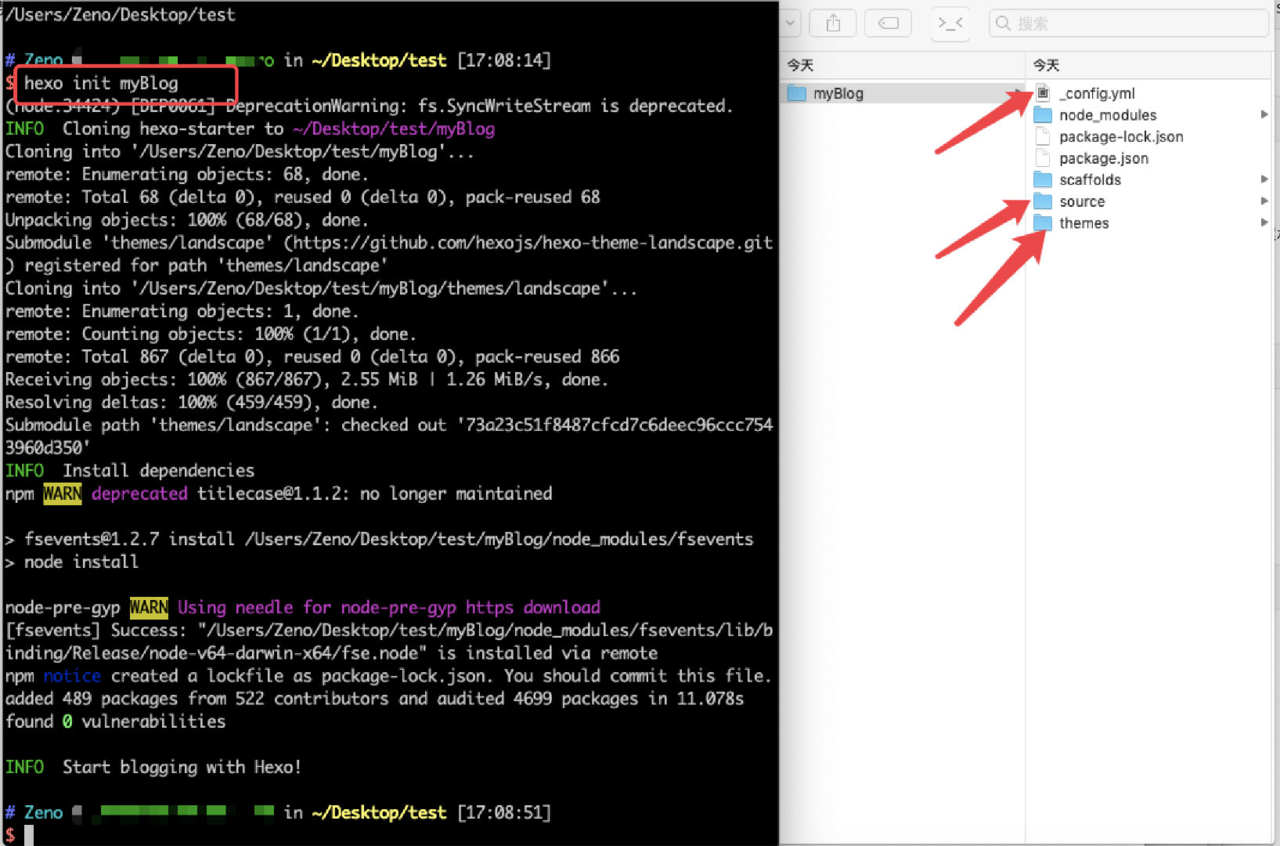Click the Tags button in Finder toolbar
The width and height of the screenshot is (1280, 846).
point(888,23)
